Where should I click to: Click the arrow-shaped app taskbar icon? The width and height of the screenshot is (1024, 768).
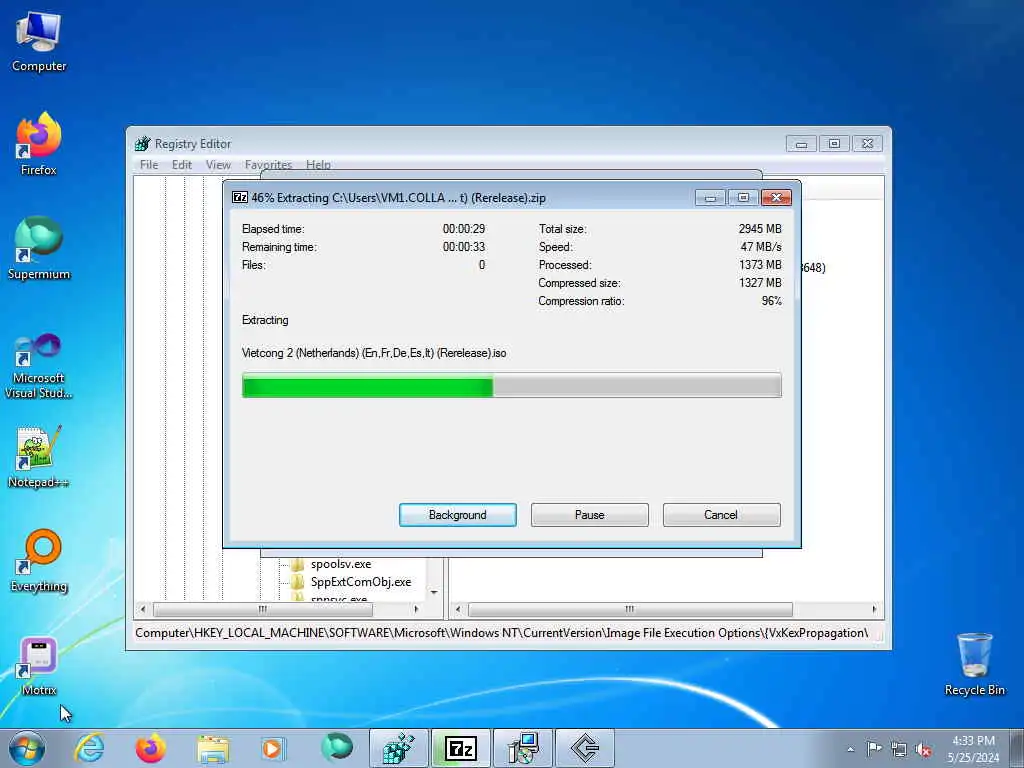584,748
